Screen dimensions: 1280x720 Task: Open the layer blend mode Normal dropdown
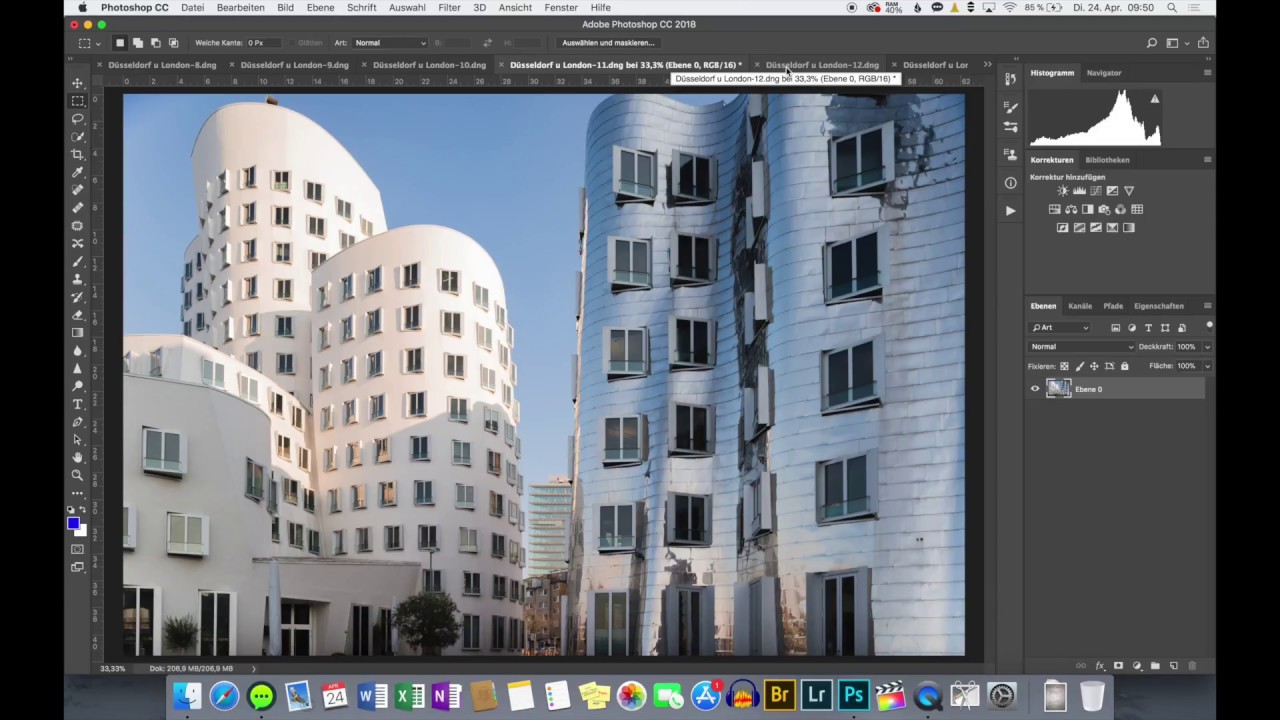pos(1082,347)
